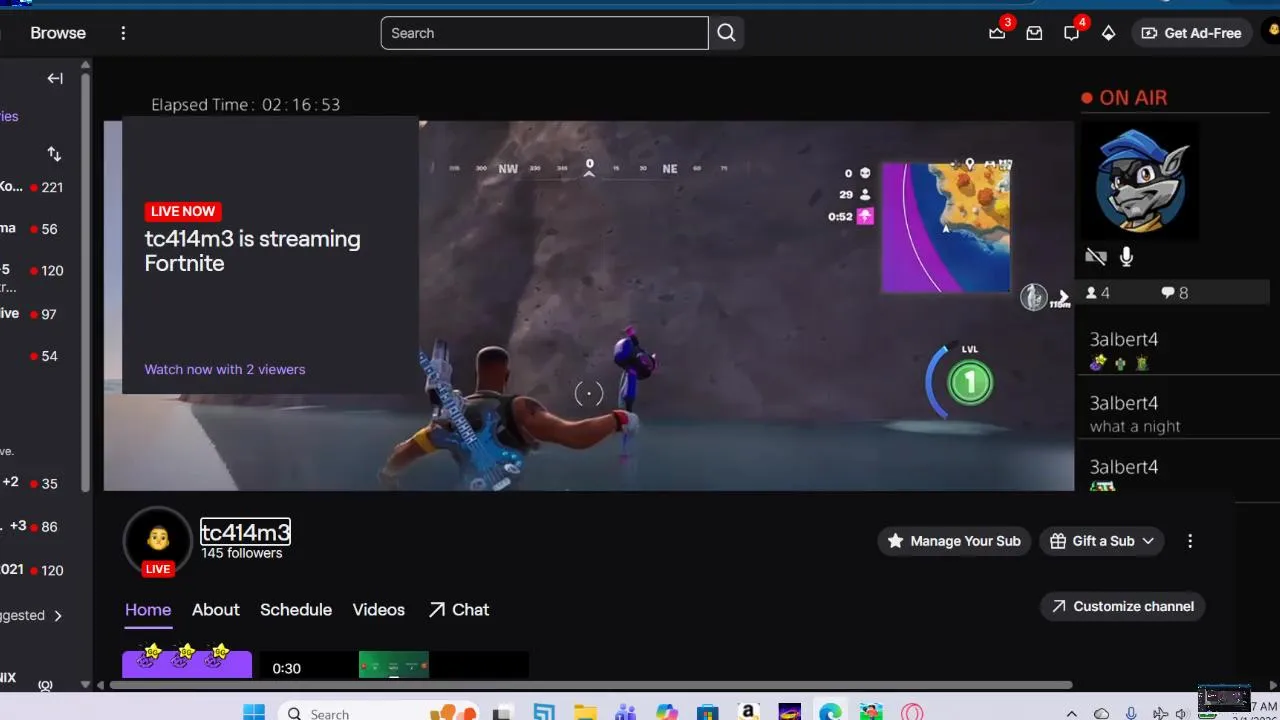This screenshot has height=720, width=1280.
Task: Open the channel options three-dot menu
Action: (x=1190, y=541)
